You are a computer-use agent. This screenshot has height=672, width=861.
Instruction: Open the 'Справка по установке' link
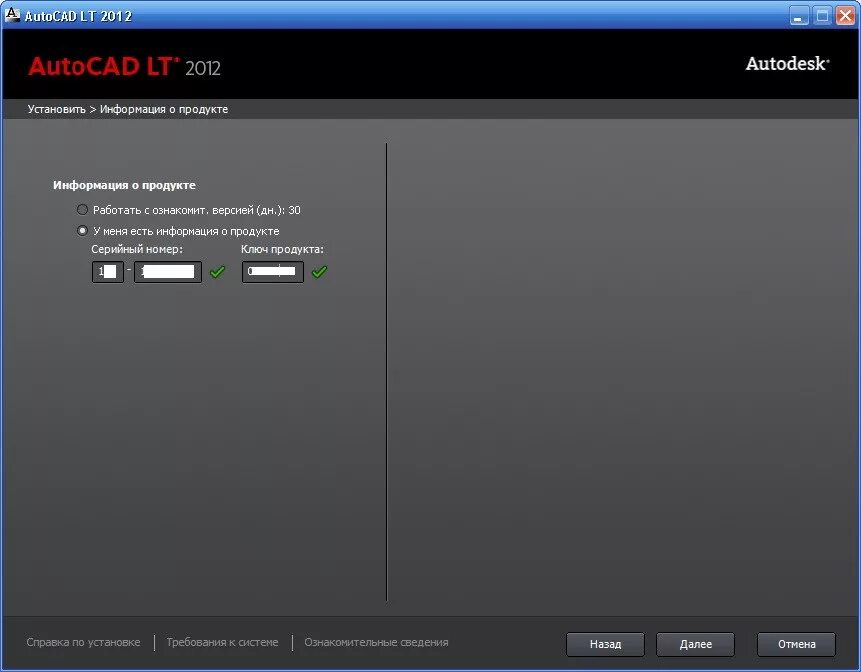coord(83,642)
